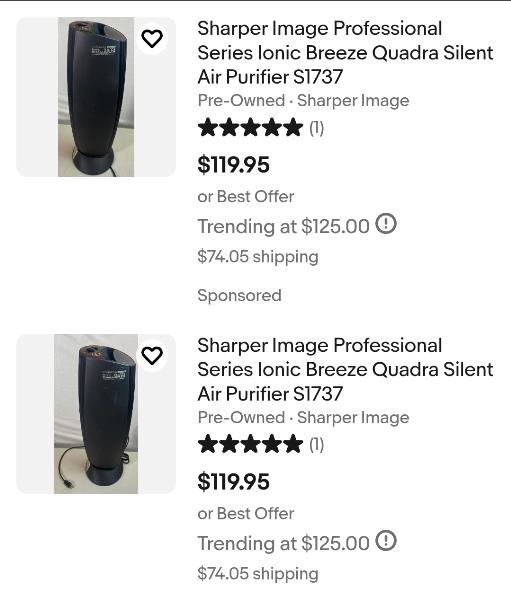
Task: View five-star rating on second listing
Action: [251, 444]
